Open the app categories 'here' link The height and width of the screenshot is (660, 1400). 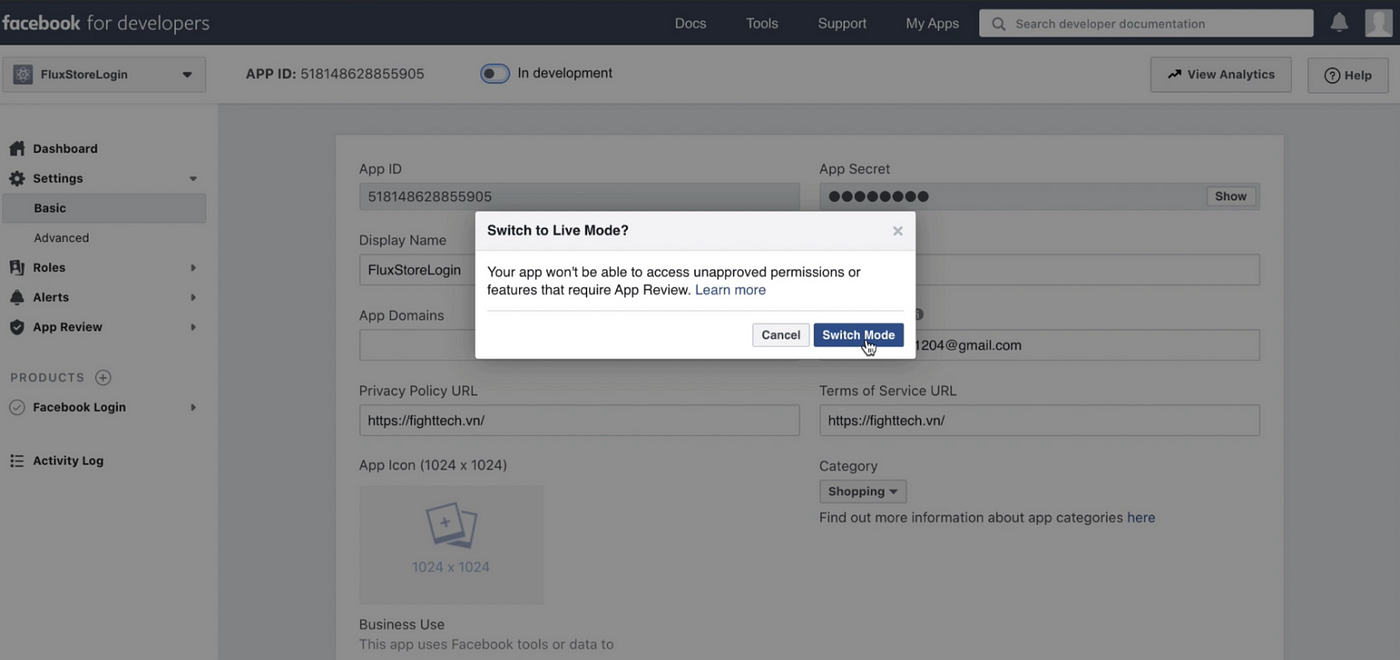1141,518
